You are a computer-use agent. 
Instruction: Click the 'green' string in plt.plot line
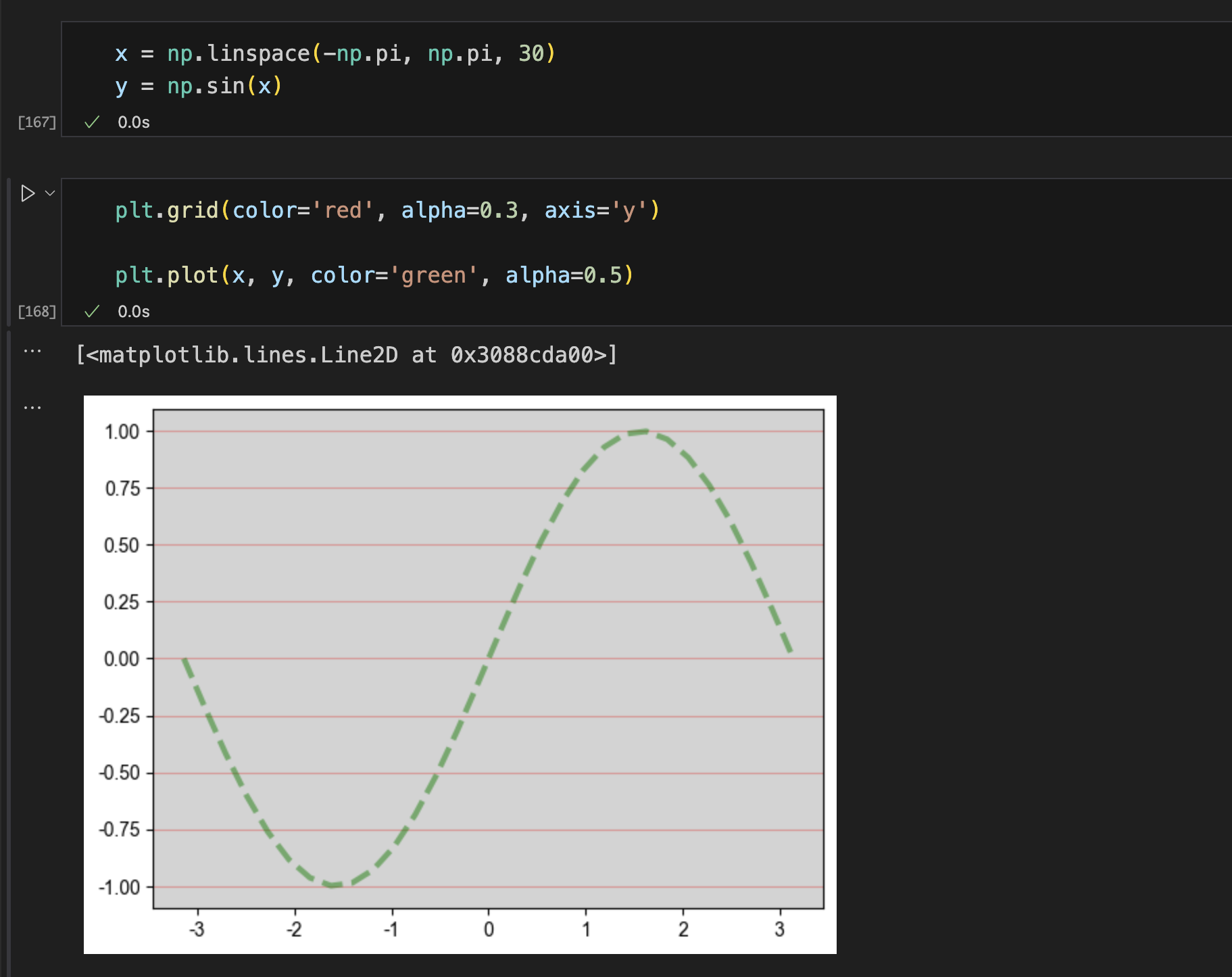coord(434,275)
